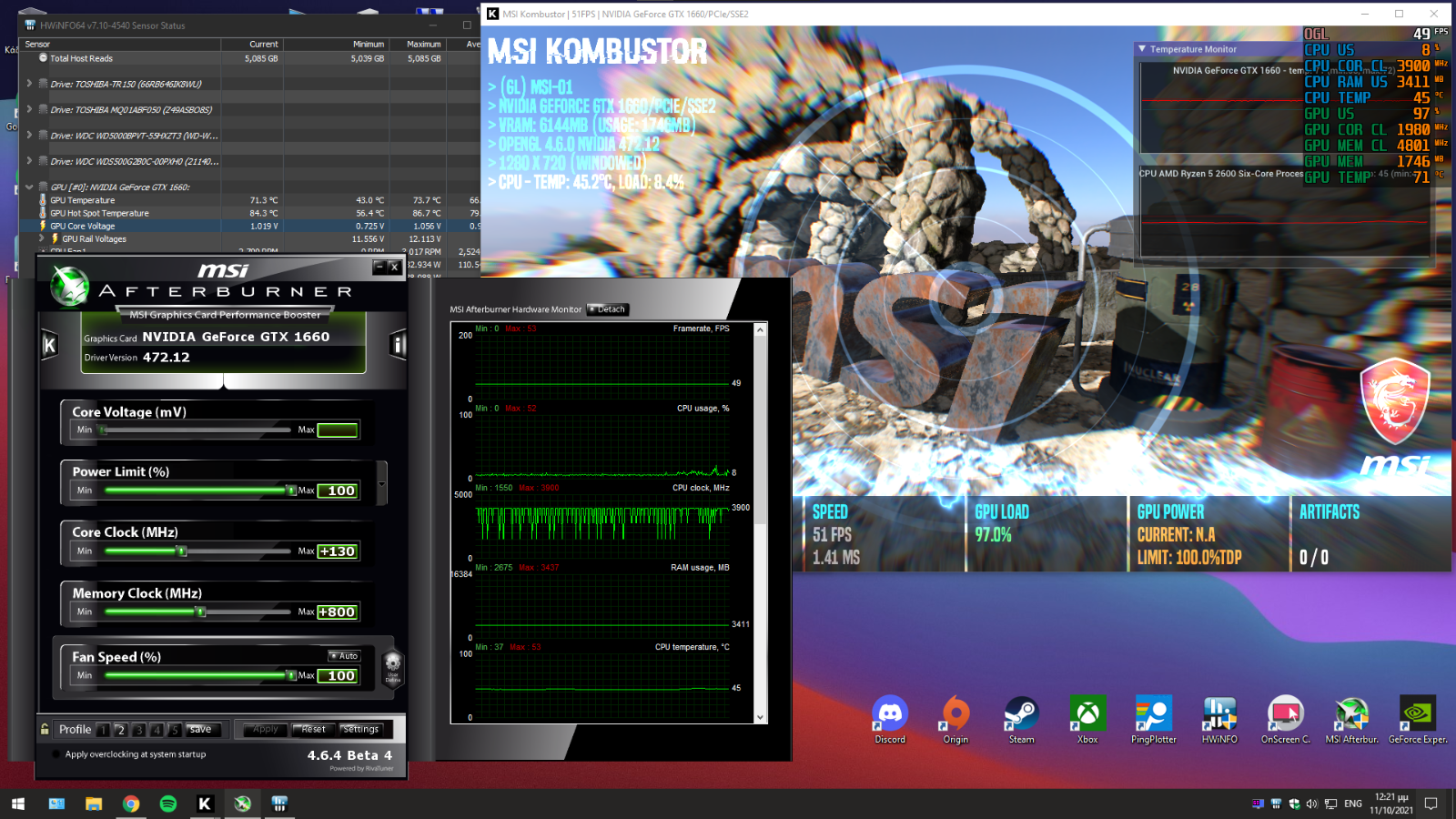This screenshot has height=819, width=1456.
Task: Open File Explorer from the taskbar
Action: (x=94, y=804)
